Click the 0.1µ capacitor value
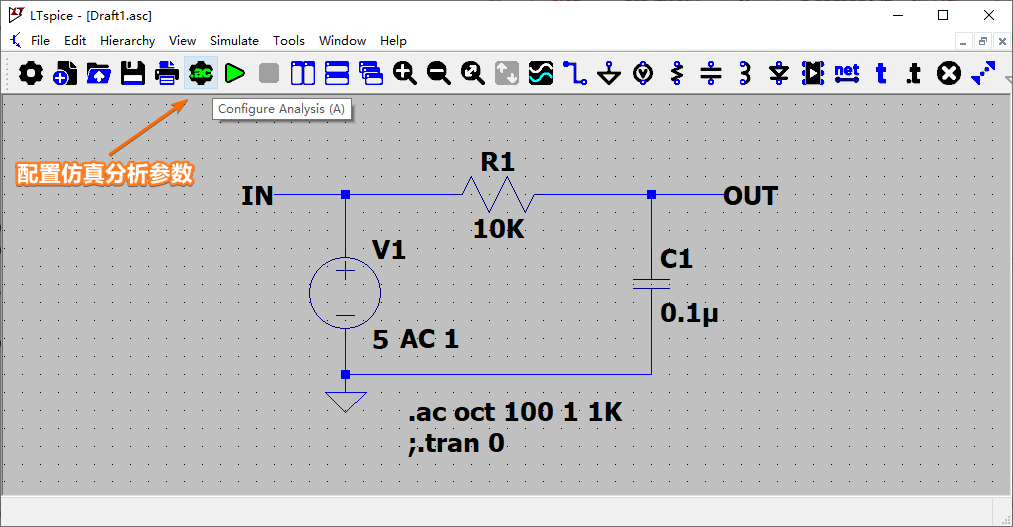Screen dimensions: 1013x527 [689, 314]
